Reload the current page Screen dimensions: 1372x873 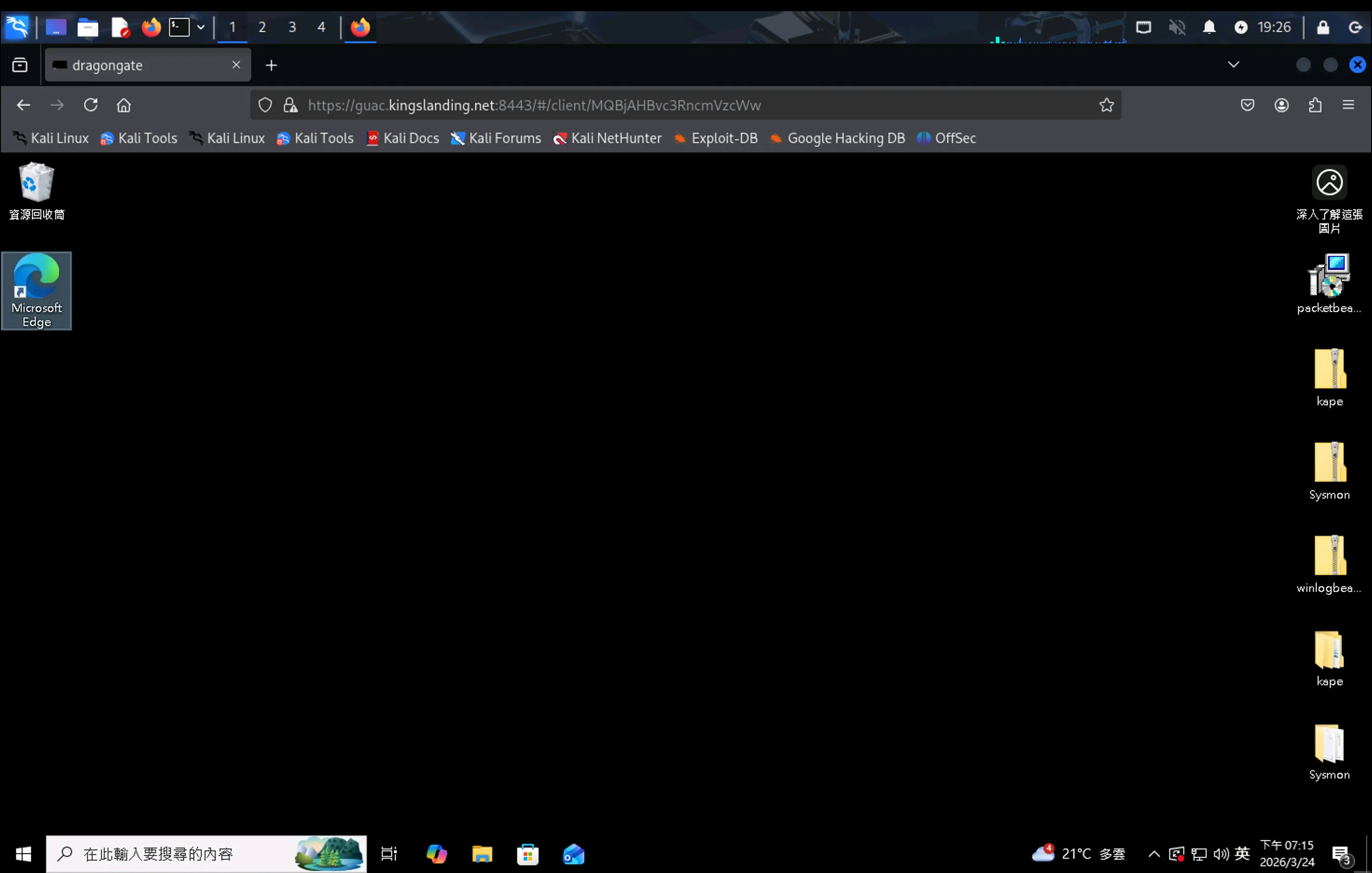[x=91, y=105]
